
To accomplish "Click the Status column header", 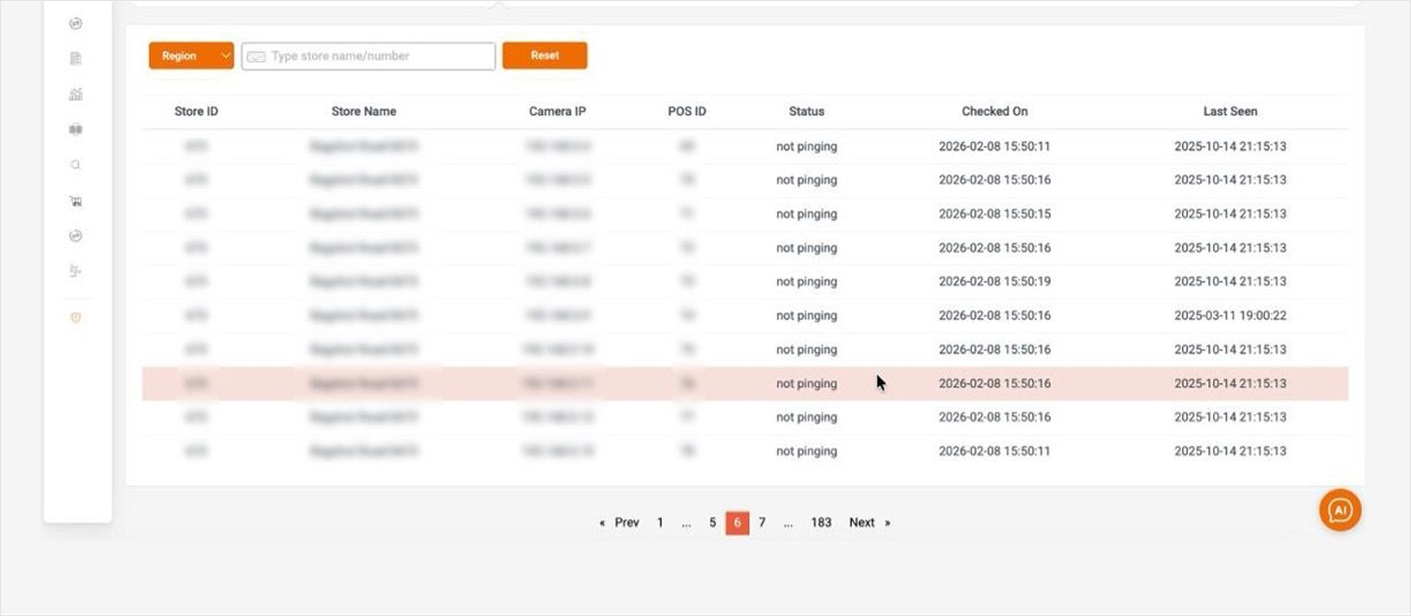I will [806, 111].
